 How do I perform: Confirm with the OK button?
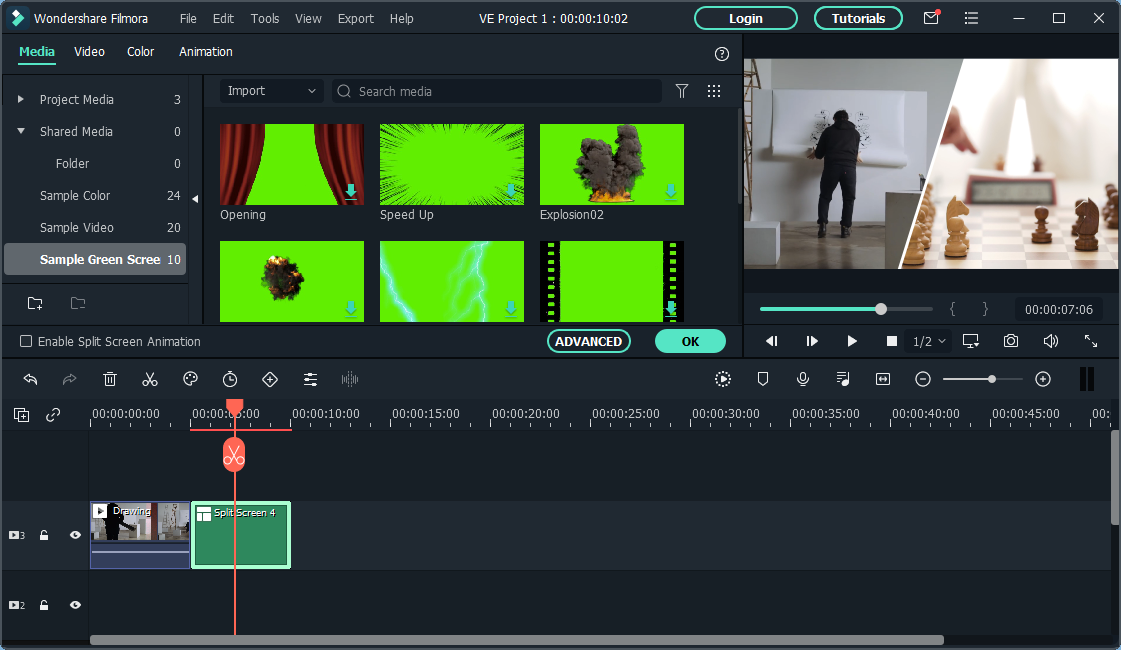(690, 341)
